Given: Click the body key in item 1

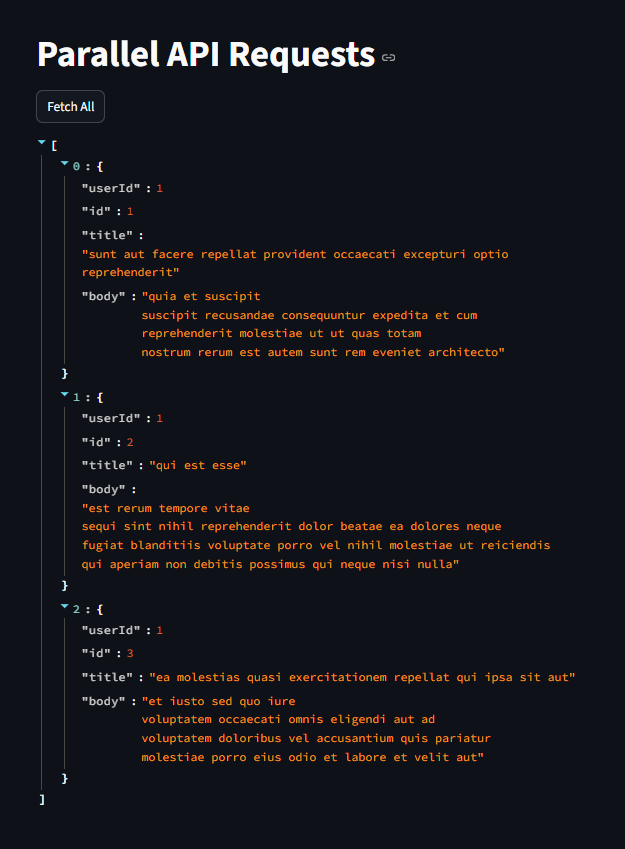Looking at the screenshot, I should pos(103,489).
